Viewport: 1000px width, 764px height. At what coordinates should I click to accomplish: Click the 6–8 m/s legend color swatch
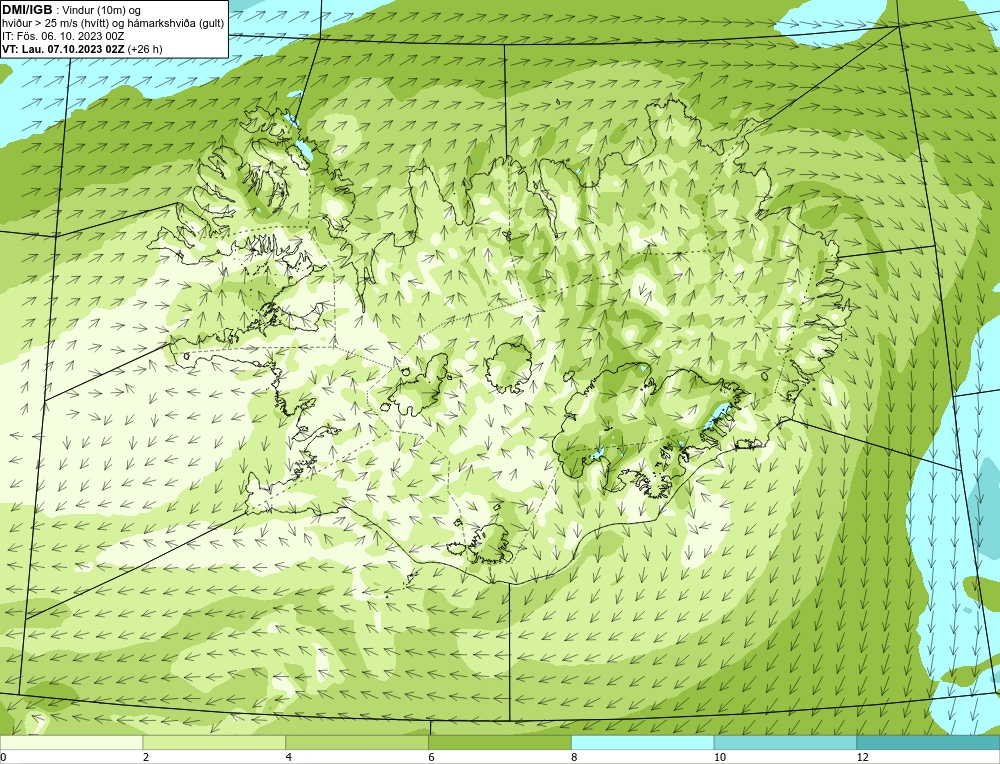(x=500, y=743)
